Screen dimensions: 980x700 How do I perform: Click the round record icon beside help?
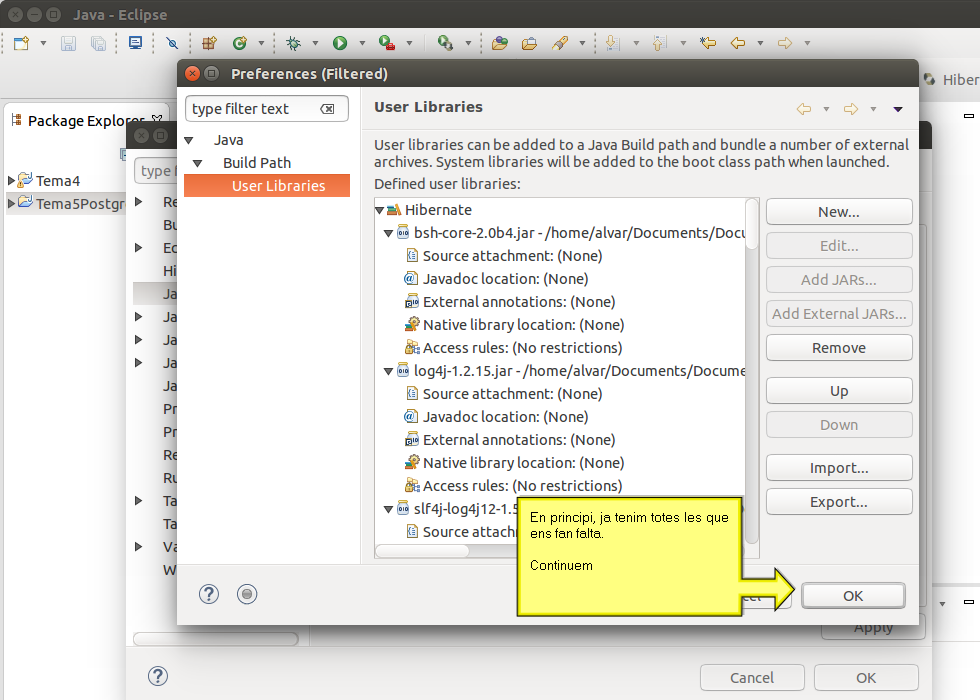pyautogui.click(x=247, y=594)
